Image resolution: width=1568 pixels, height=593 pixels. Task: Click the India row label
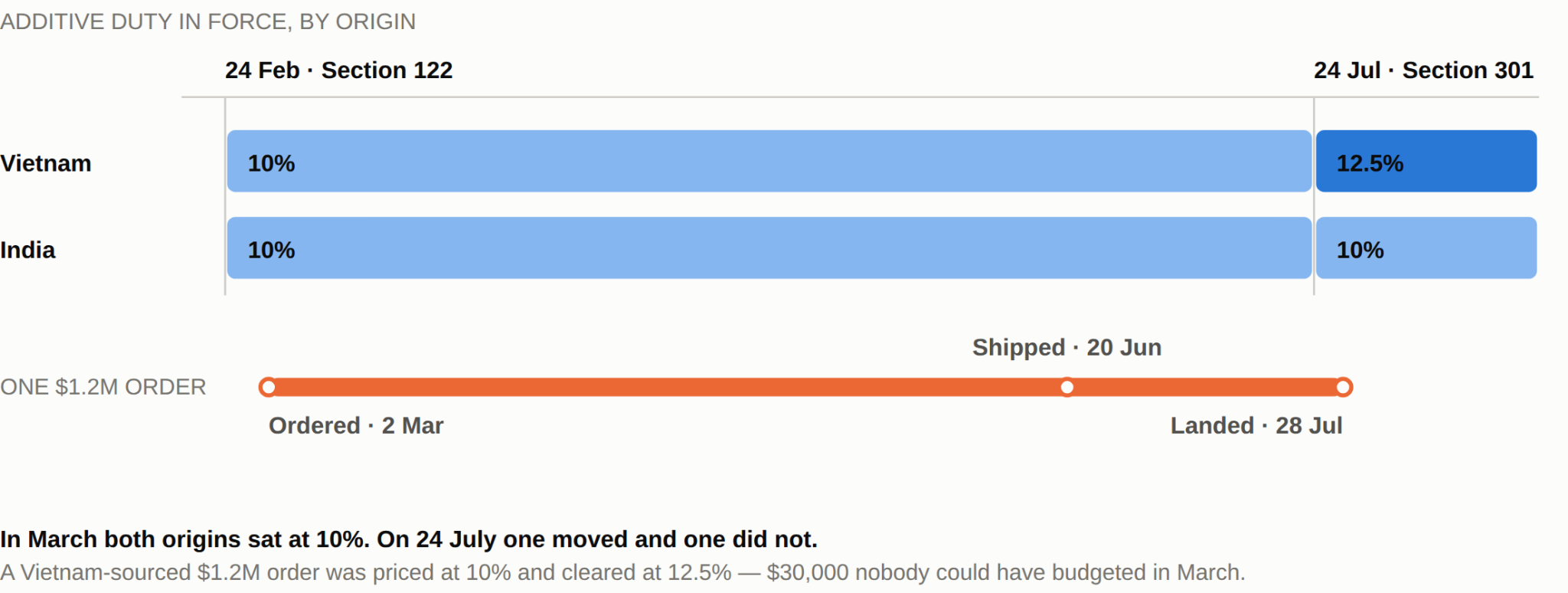click(28, 250)
